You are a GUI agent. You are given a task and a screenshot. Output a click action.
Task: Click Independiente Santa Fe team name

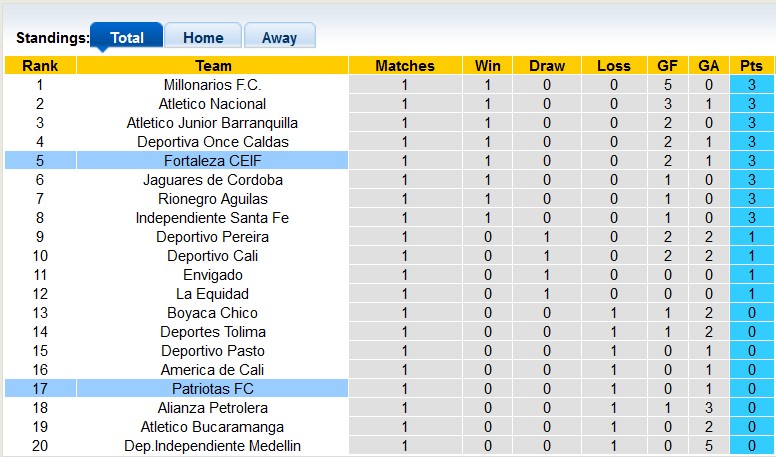(x=213, y=218)
